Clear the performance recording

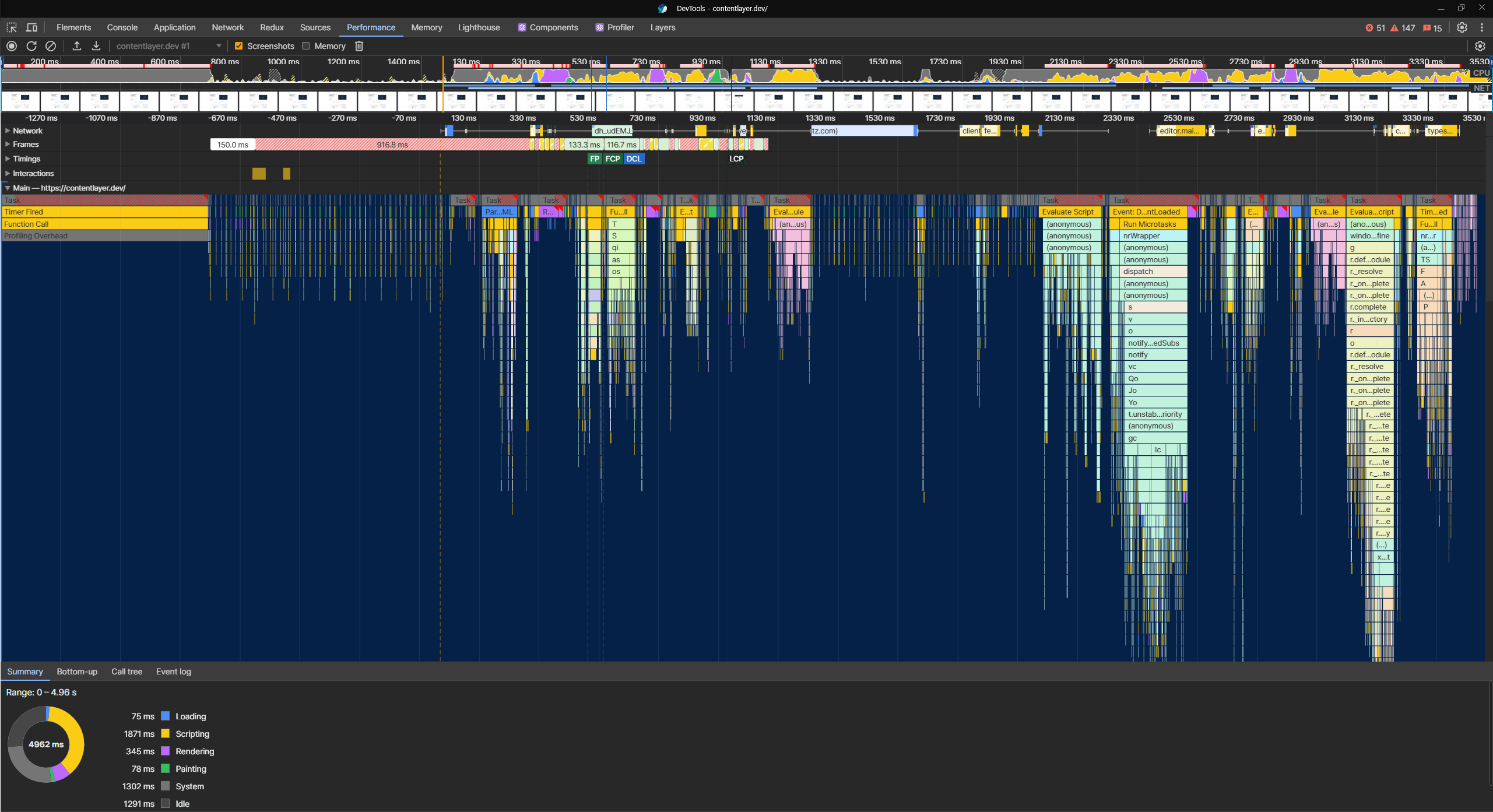tap(51, 46)
